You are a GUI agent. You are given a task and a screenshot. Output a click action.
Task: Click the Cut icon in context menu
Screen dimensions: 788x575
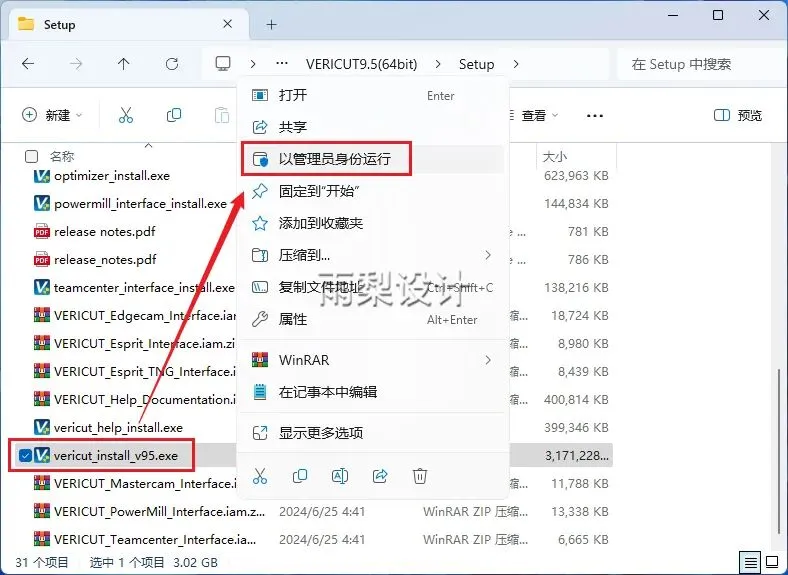260,475
